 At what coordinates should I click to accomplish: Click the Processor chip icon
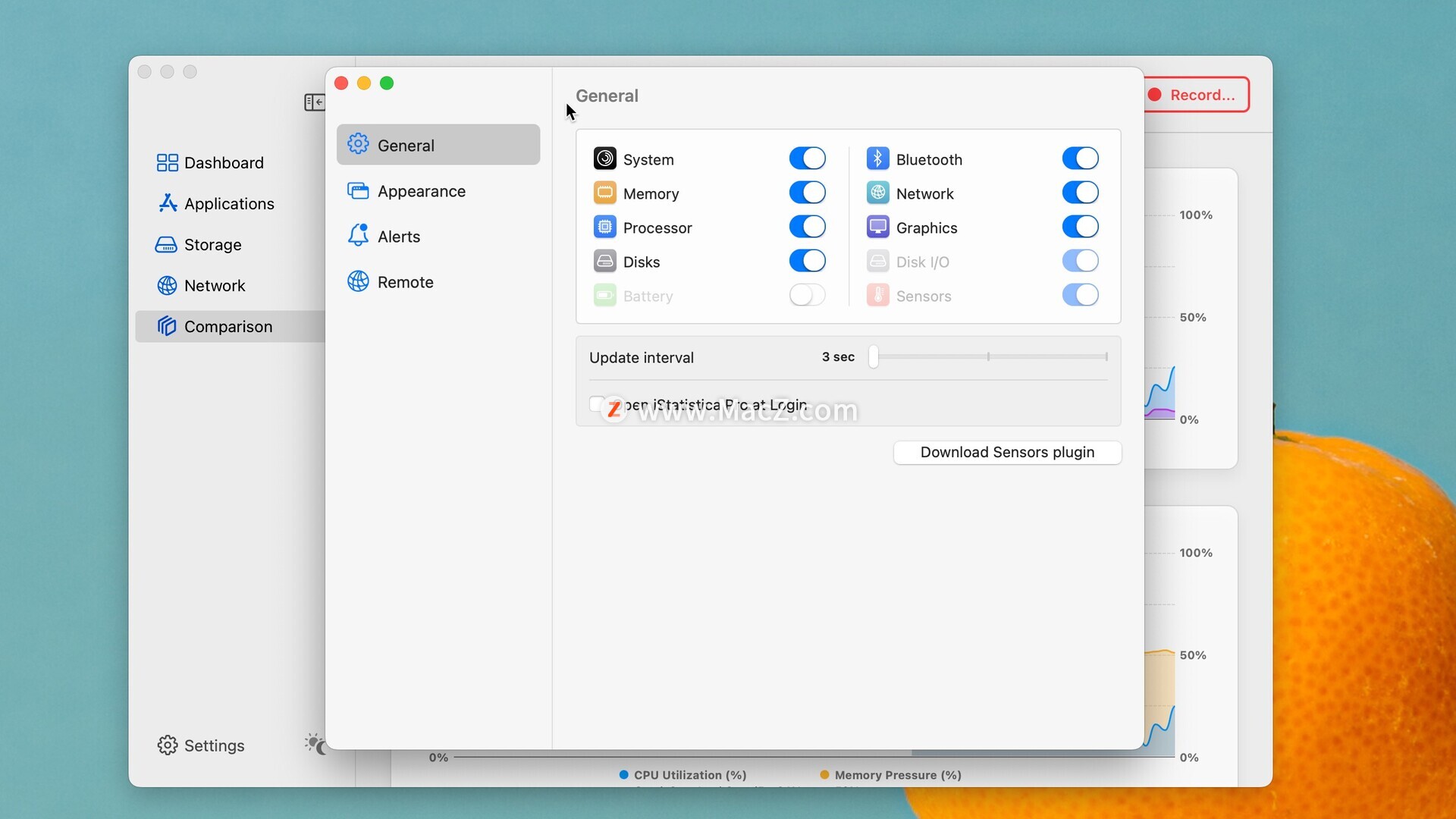(x=604, y=227)
